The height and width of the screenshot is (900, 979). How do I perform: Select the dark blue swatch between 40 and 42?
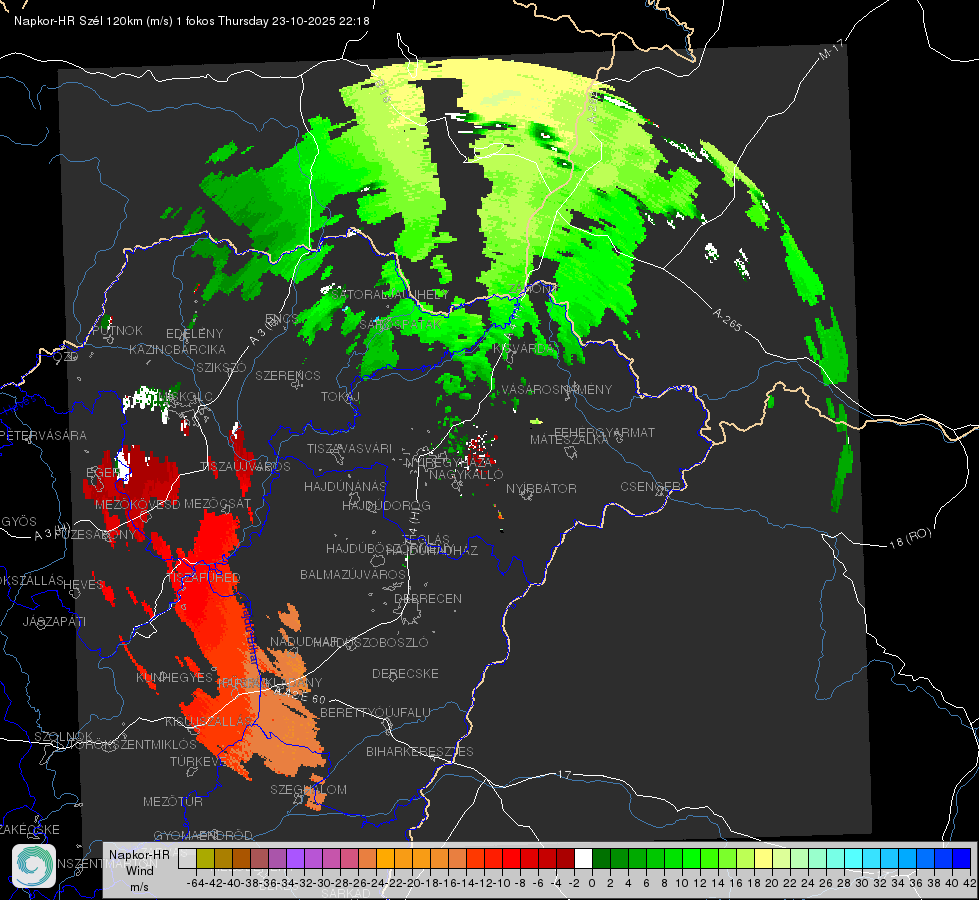(962, 859)
